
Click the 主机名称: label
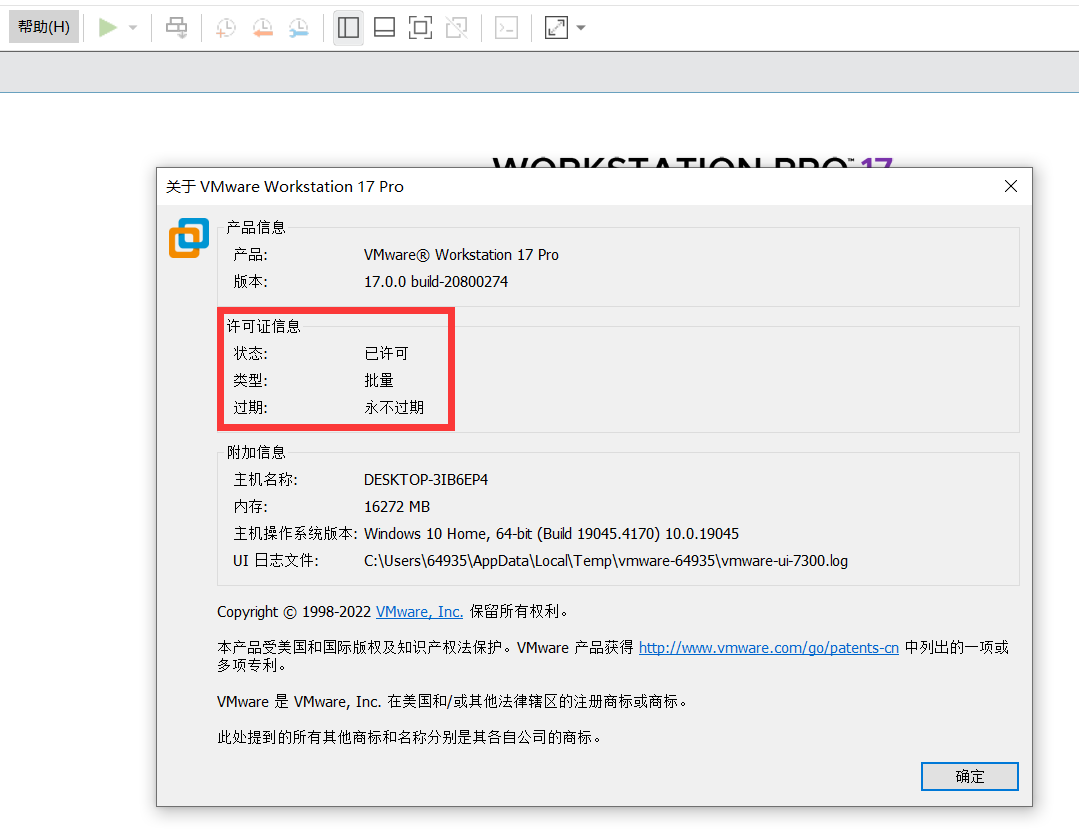(266, 480)
